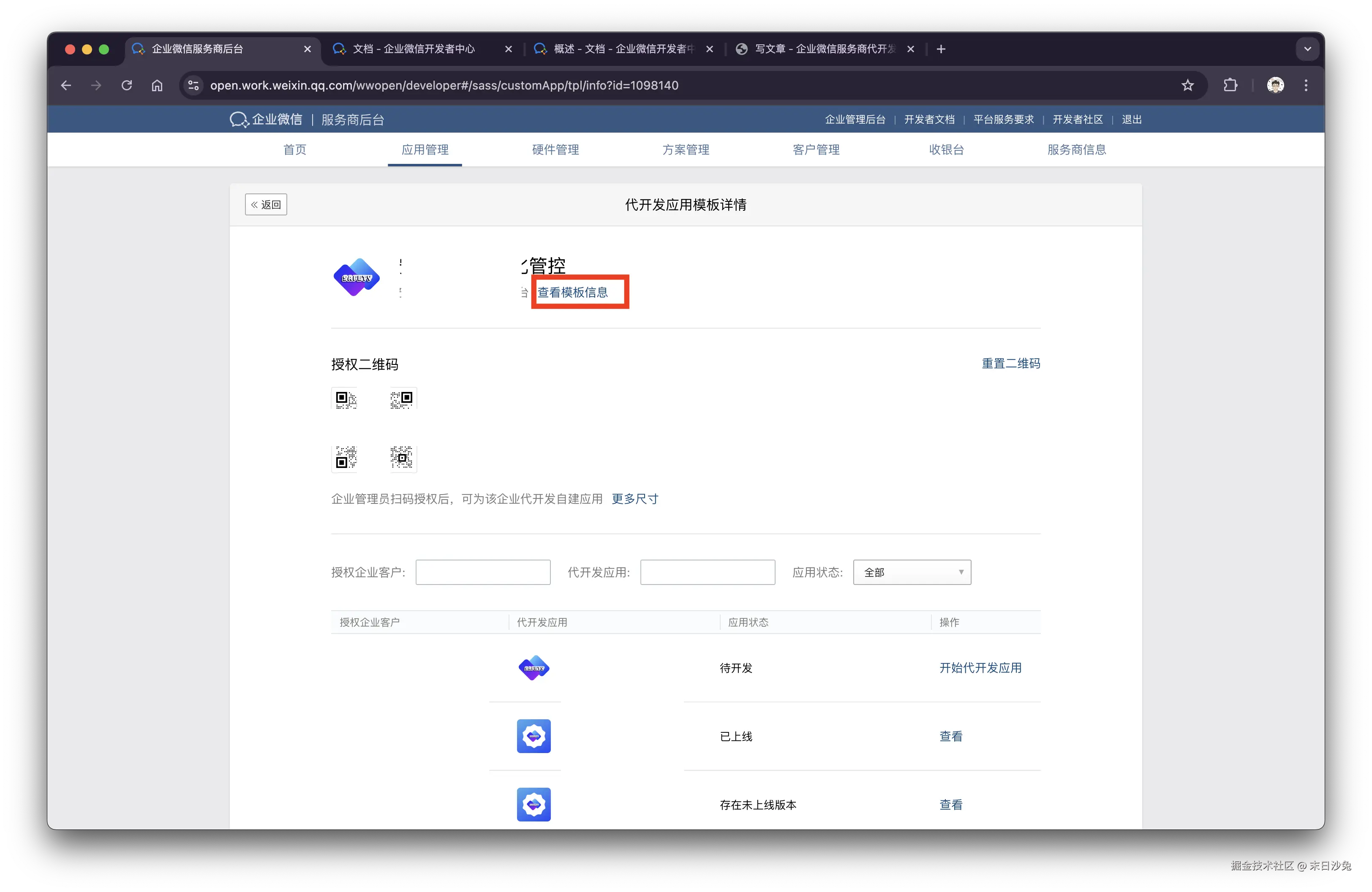The image size is (1372, 892).
Task: Click the 授权企业客户 column header
Action: pos(370,622)
